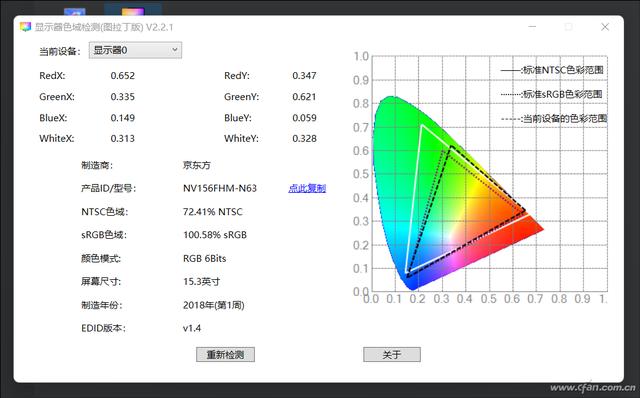Viewport: 640px width, 398px height.
Task: Click the app icon in title bar
Action: tap(25, 27)
